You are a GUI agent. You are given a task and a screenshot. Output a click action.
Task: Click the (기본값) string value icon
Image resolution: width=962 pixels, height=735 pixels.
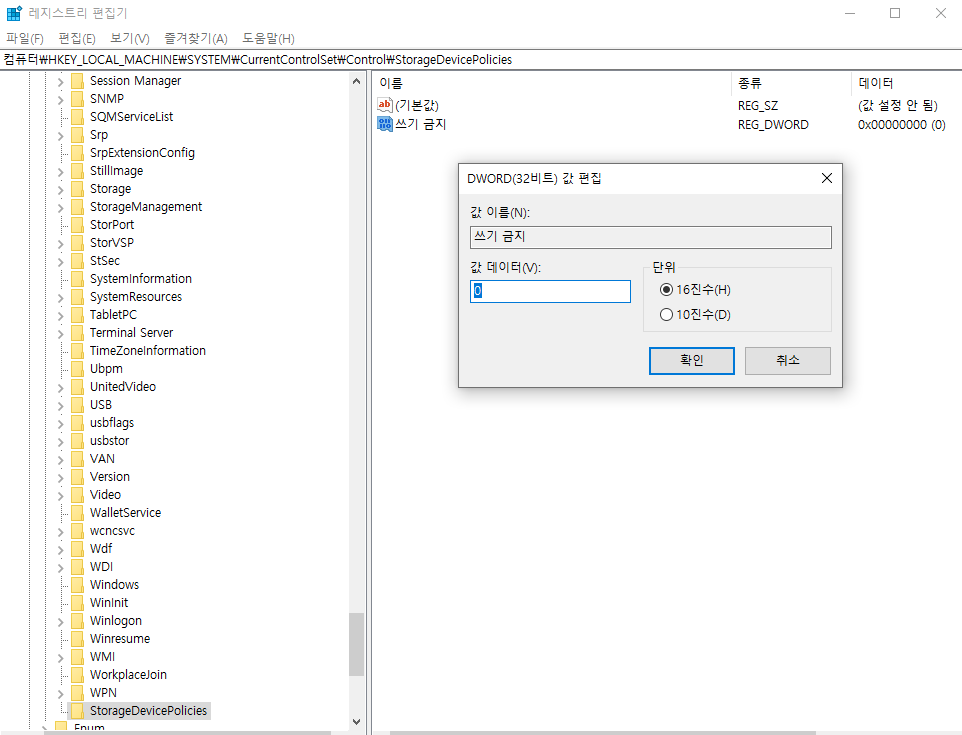pyautogui.click(x=385, y=105)
